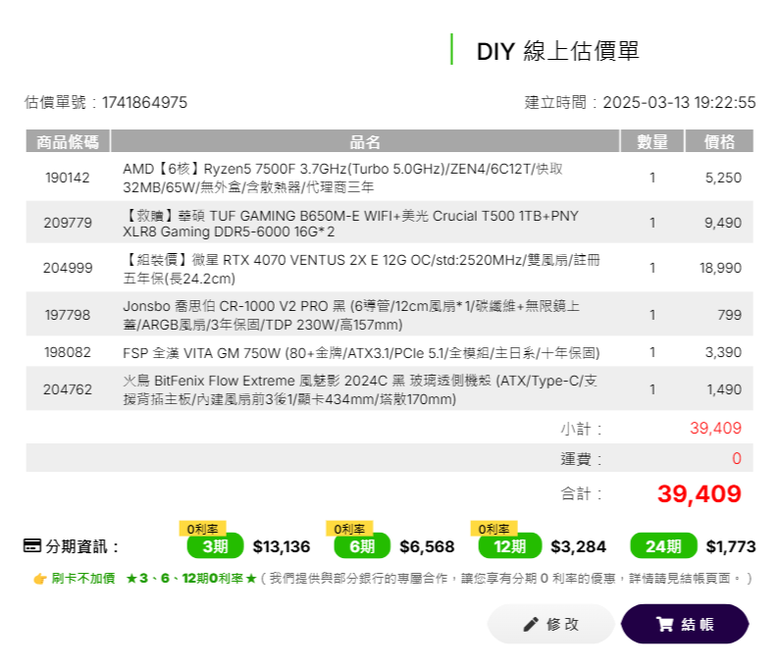780x668 pixels.
Task: Click the pointing hand emoji before 刷卡不加價
Action: (x=40, y=578)
